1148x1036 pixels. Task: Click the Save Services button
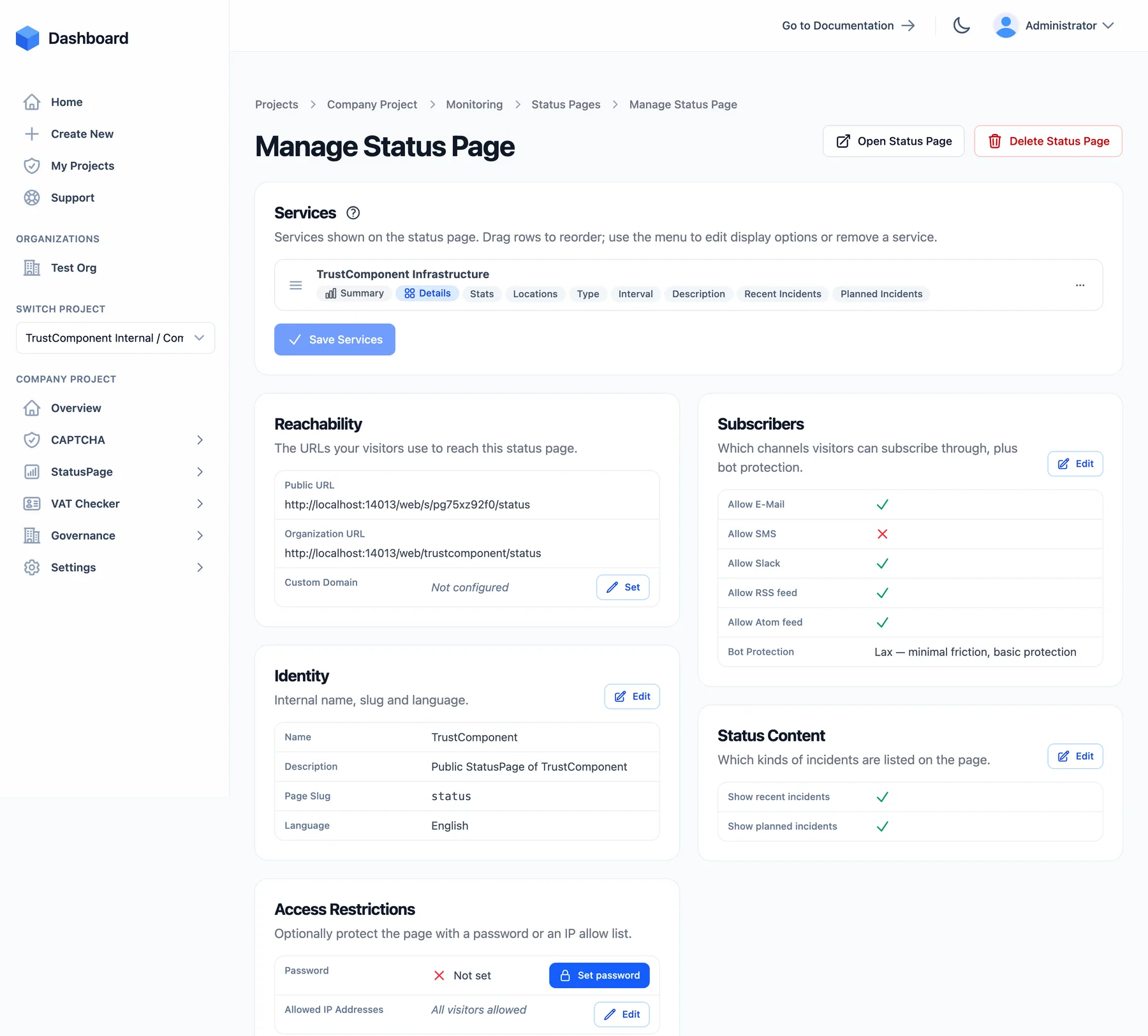click(335, 340)
